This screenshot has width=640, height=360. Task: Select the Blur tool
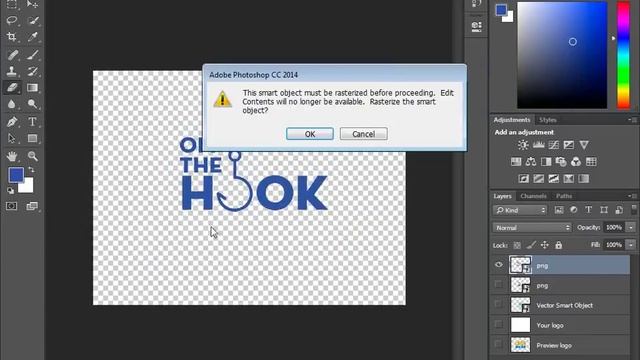click(11, 104)
